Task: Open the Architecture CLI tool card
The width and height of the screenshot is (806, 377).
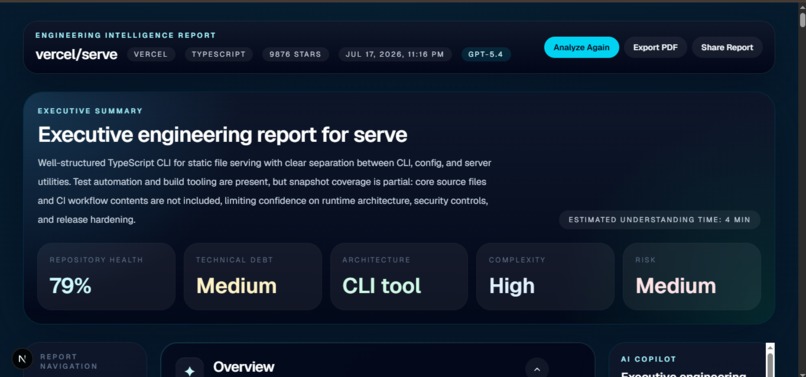Action: [399, 277]
